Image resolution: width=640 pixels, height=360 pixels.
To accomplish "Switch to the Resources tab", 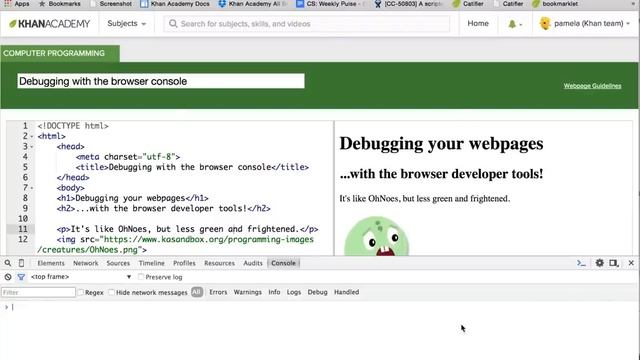I will 219,263.
